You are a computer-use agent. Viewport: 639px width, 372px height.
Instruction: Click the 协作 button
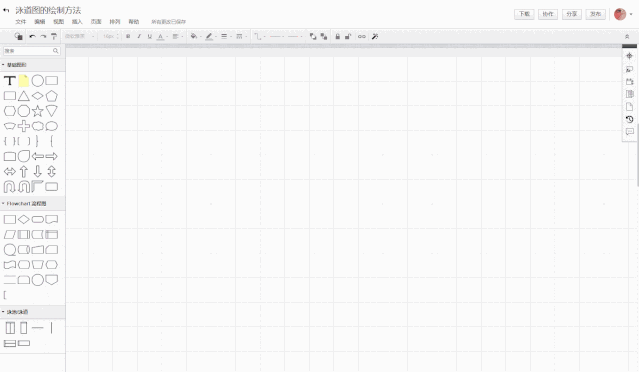(x=548, y=14)
